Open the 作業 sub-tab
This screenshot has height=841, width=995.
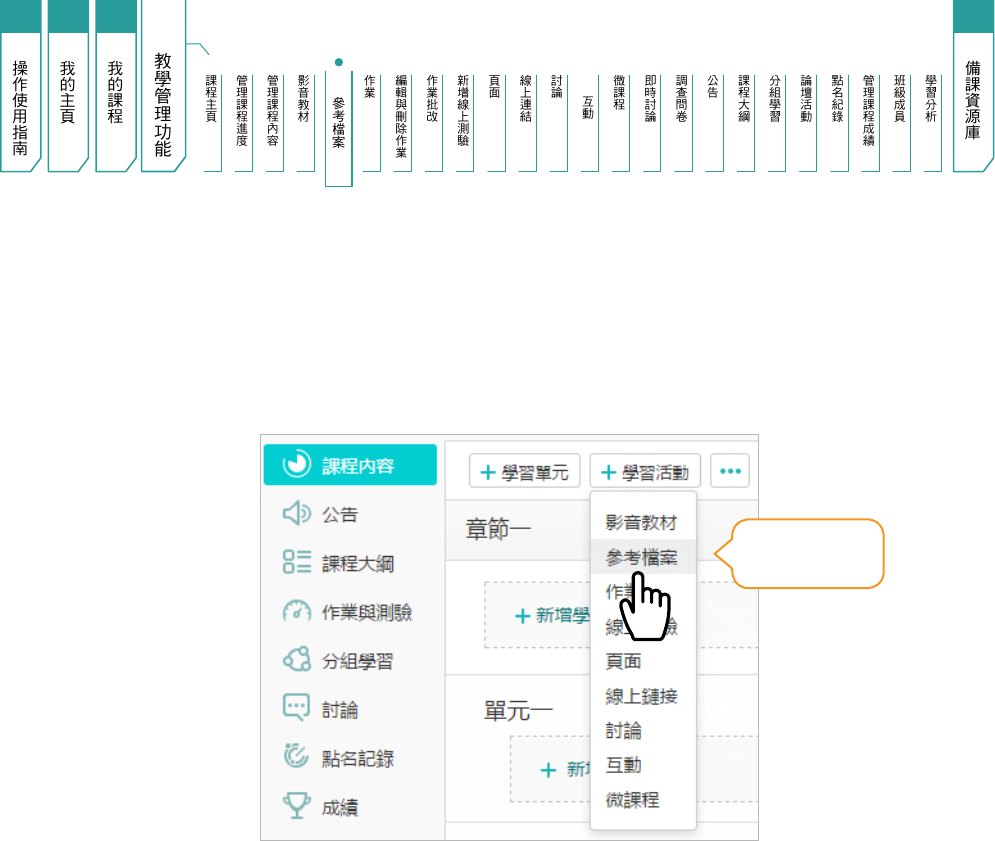coord(371,123)
